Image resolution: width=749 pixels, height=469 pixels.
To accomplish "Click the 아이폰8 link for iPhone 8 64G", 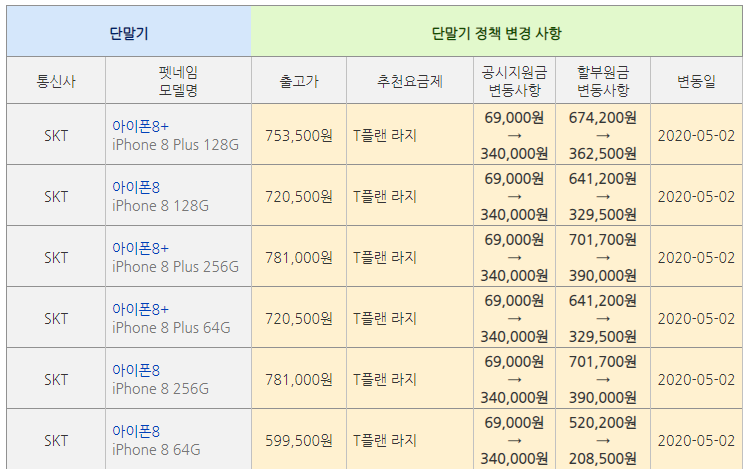I will [135, 431].
